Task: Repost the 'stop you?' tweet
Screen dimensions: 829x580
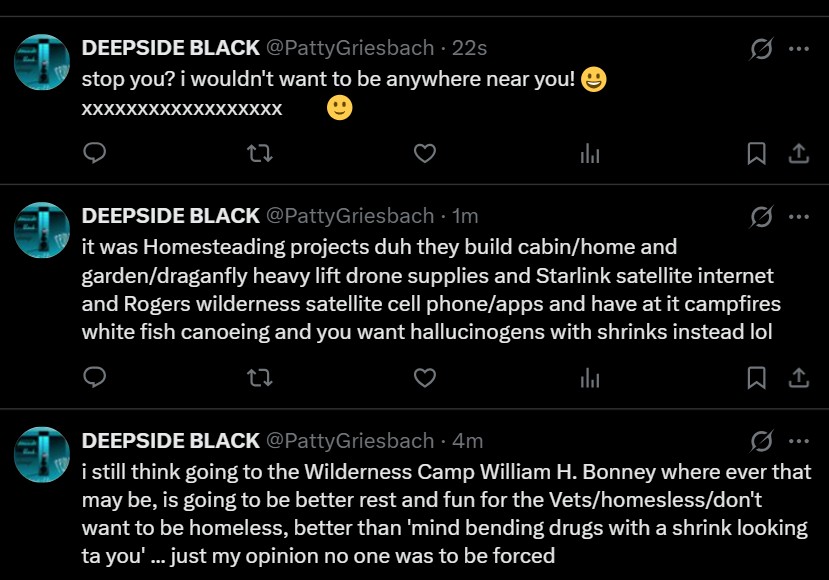Action: tap(260, 153)
